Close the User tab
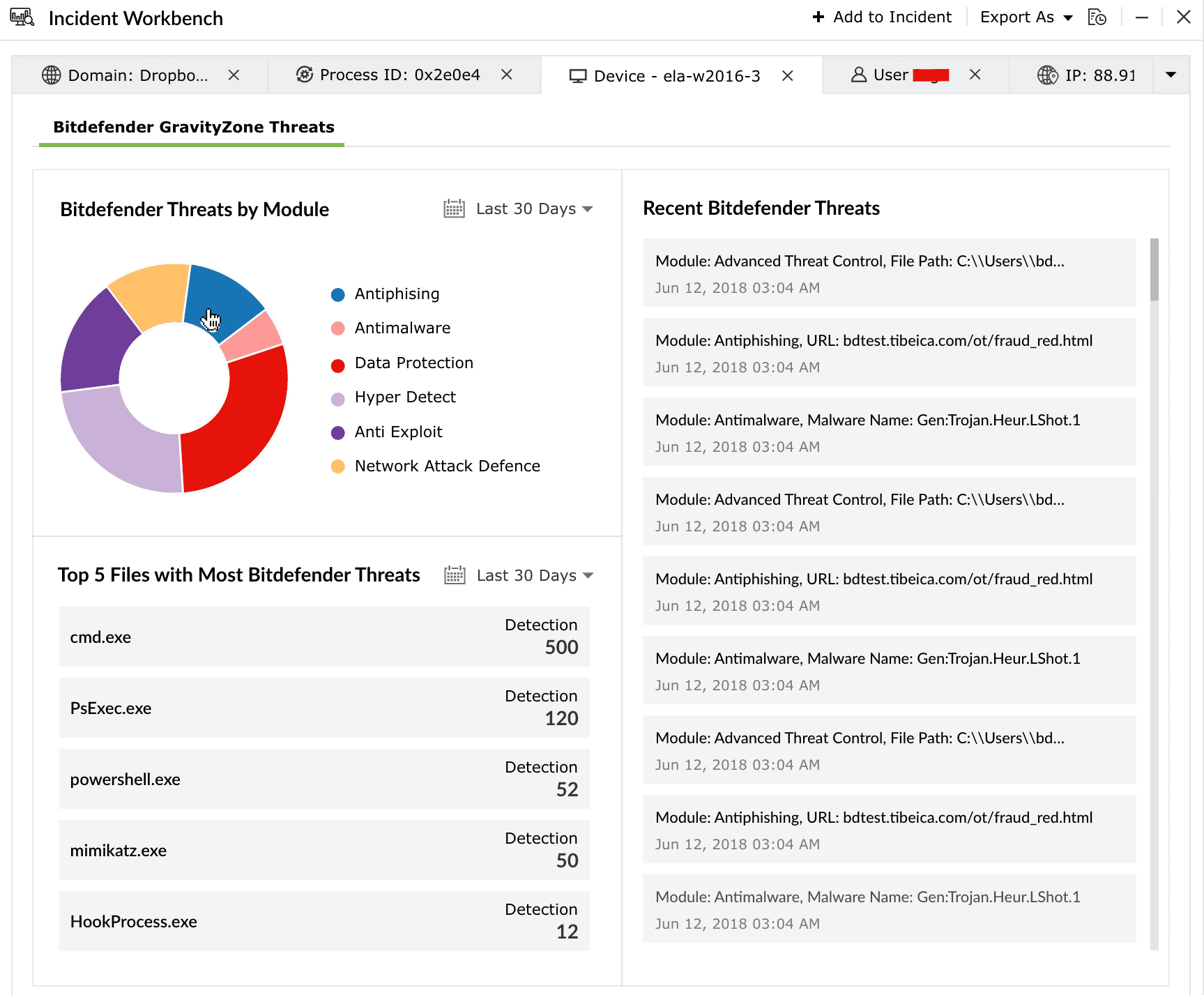The width and height of the screenshot is (1204, 995). 975,74
